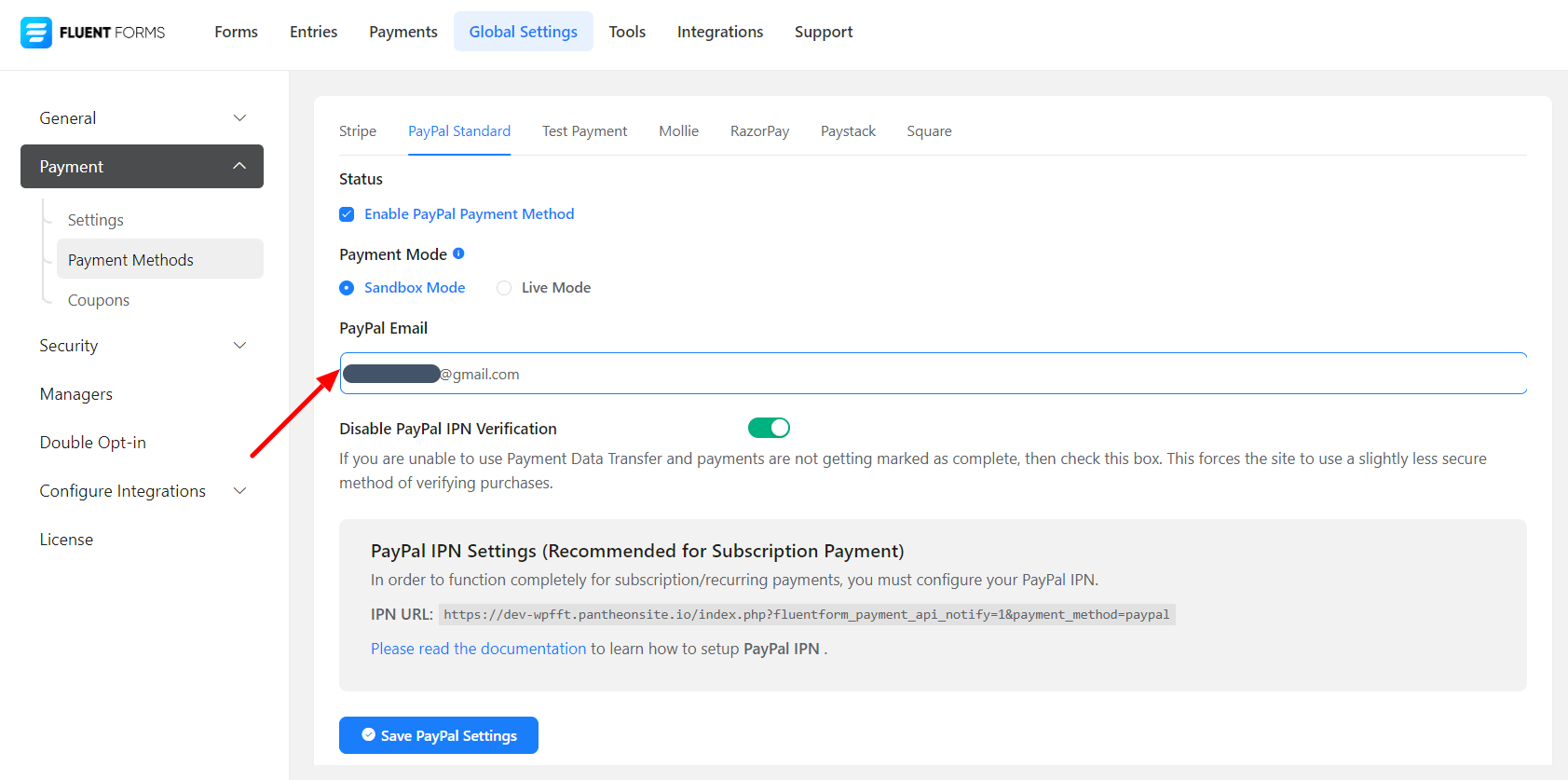This screenshot has height=780, width=1568.
Task: Expand Configure Integrations section
Action: 142,491
